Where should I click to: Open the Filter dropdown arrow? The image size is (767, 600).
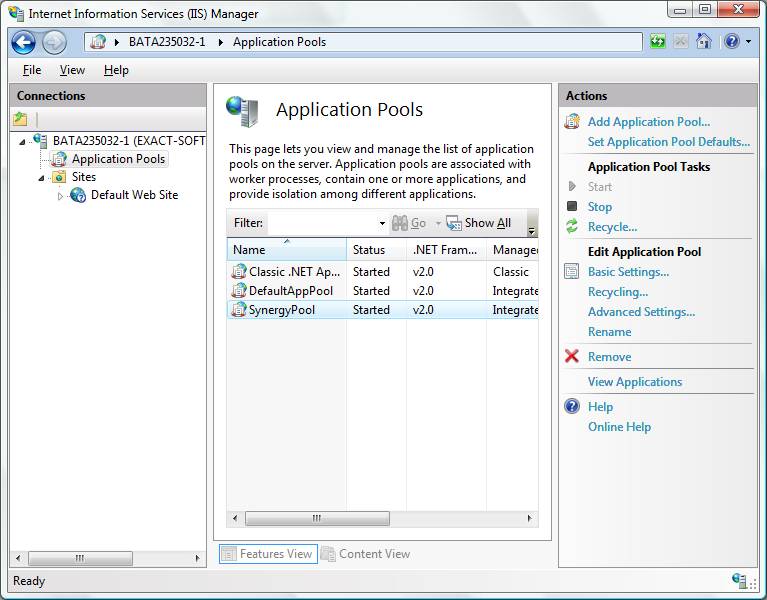(382, 223)
